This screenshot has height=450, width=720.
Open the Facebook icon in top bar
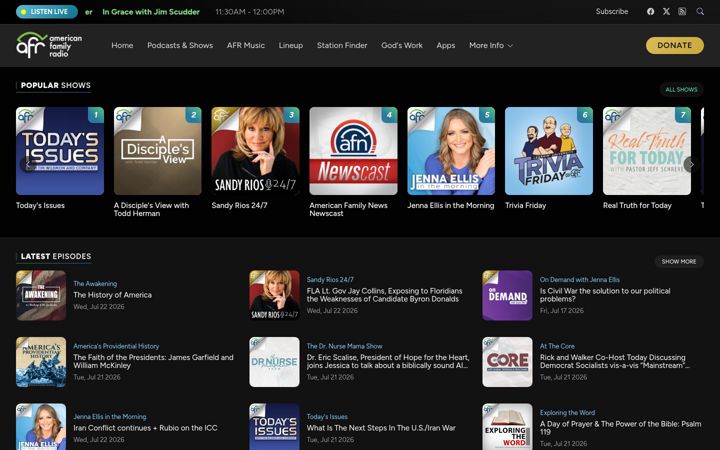650,11
